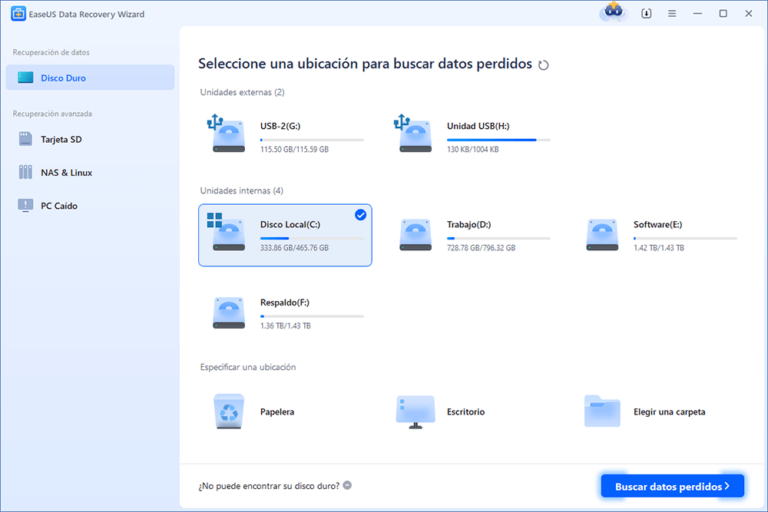
Task: Click the Software(E:) drive icon
Action: [x=602, y=235]
